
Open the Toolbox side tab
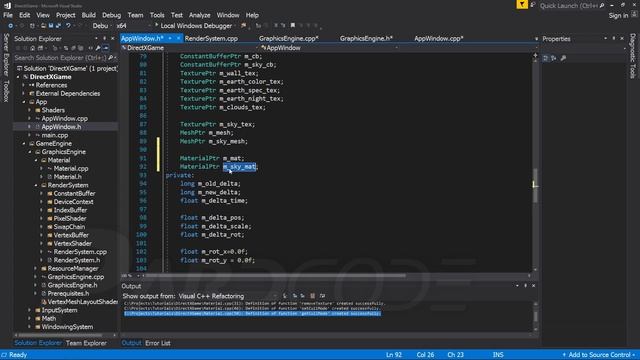[x=6, y=91]
